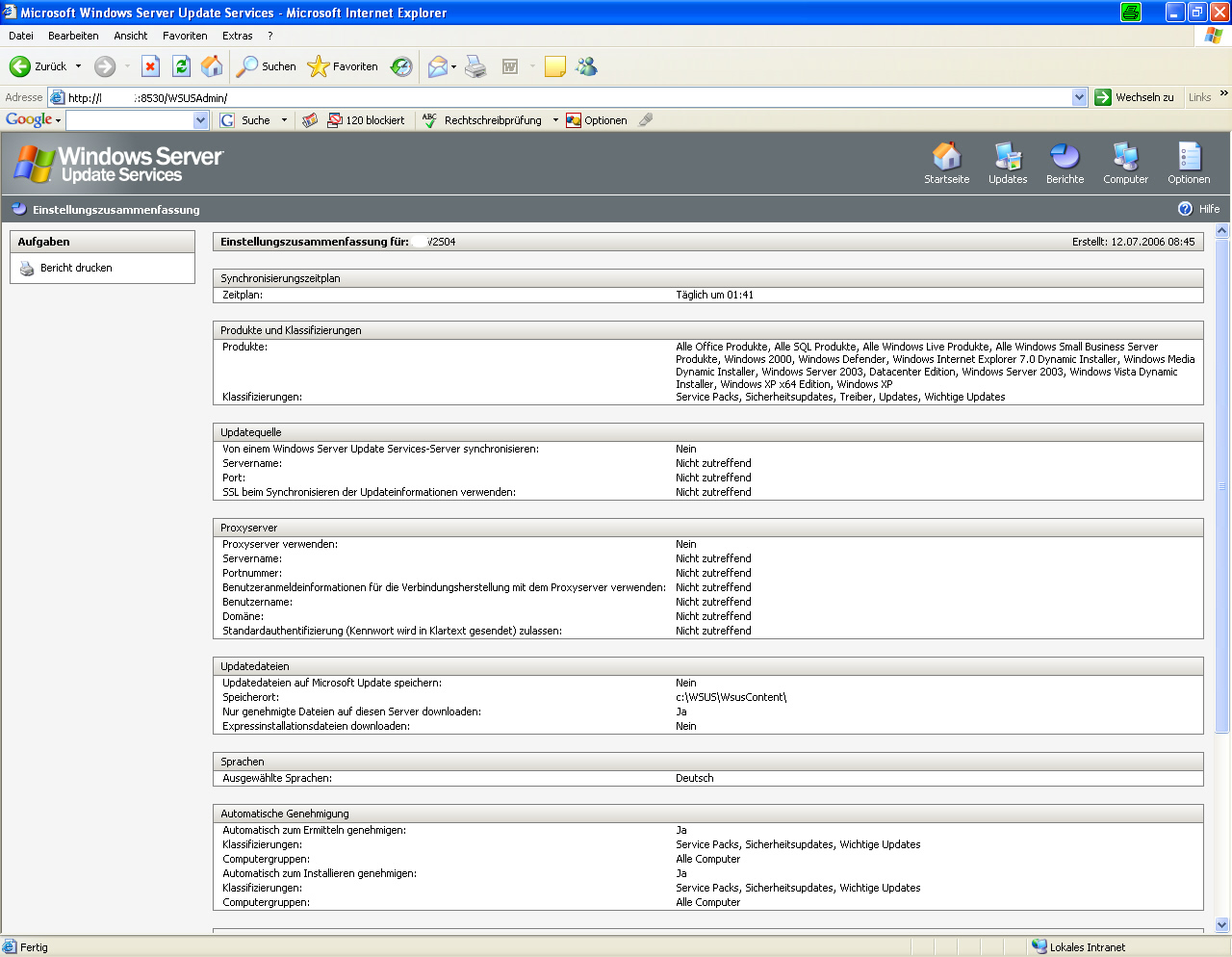Open the Rechtschreibprüfung dropdown arrow

[555, 120]
